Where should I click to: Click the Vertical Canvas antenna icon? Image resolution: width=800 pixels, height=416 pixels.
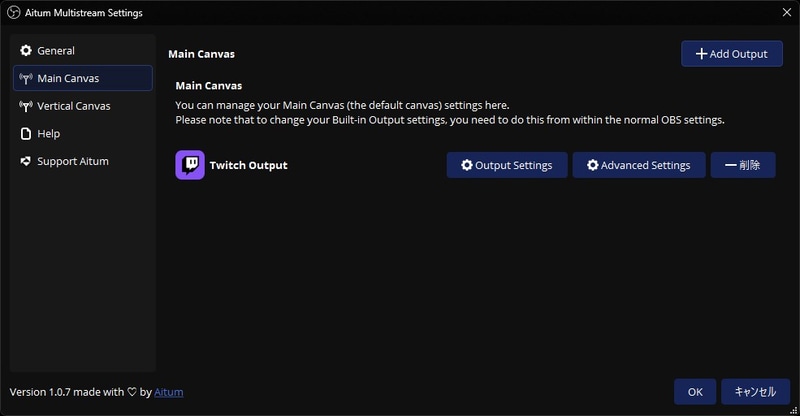pos(26,106)
